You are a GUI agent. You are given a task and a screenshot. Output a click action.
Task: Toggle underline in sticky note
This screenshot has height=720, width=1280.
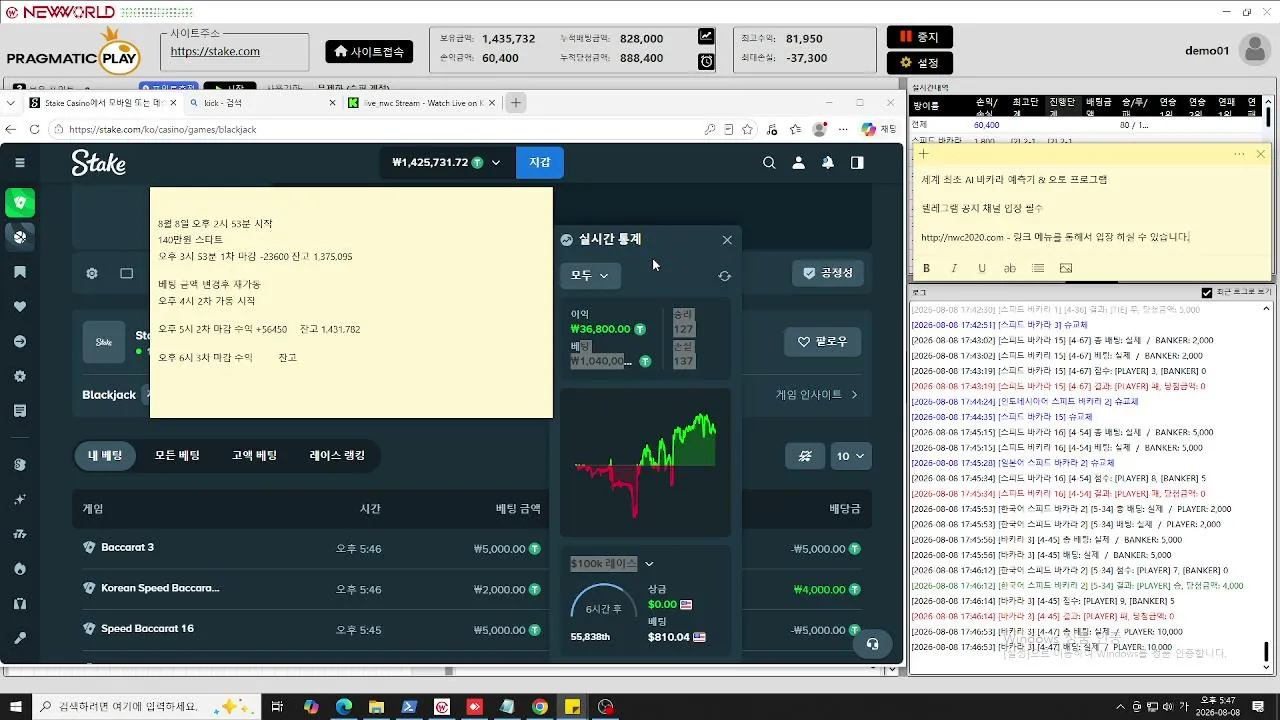(x=982, y=268)
